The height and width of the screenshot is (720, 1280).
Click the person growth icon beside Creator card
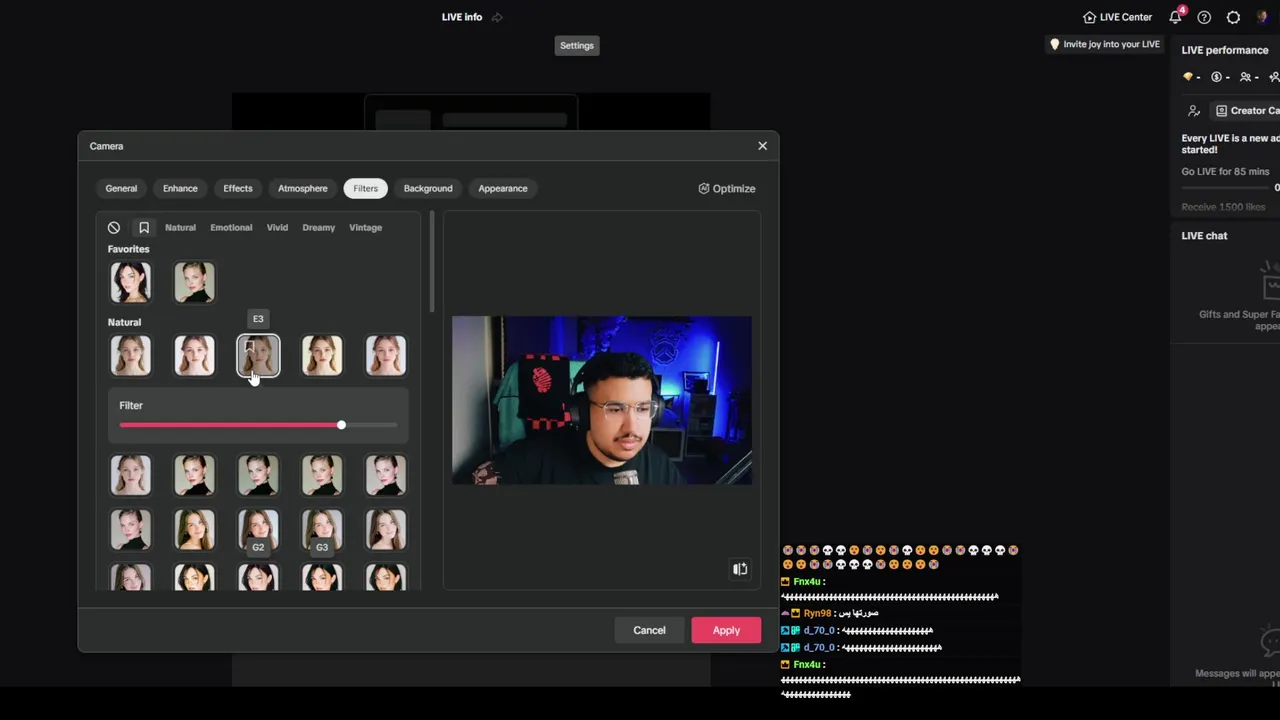click(1194, 111)
